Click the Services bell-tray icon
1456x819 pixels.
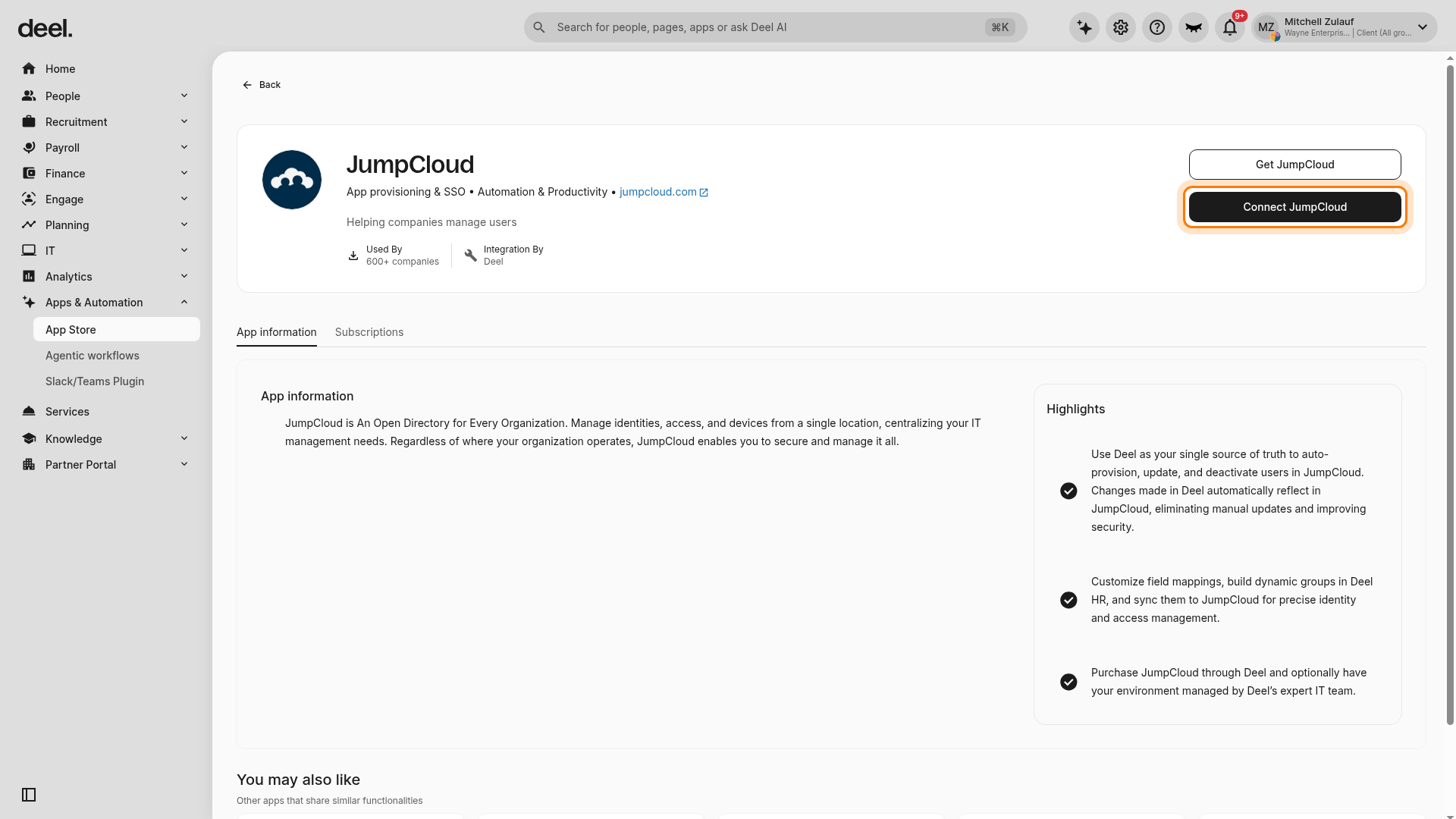(29, 412)
